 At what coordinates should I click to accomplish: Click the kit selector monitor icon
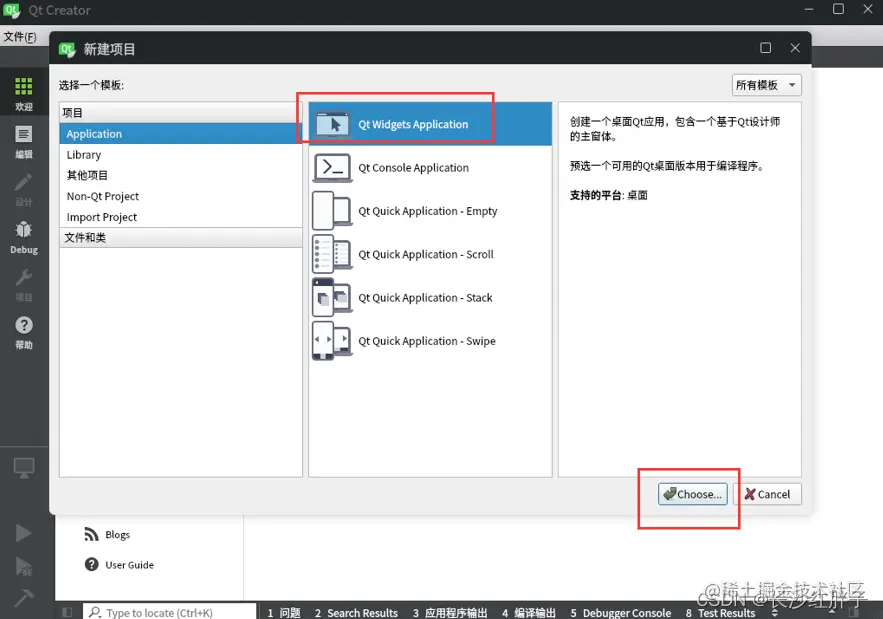24,467
